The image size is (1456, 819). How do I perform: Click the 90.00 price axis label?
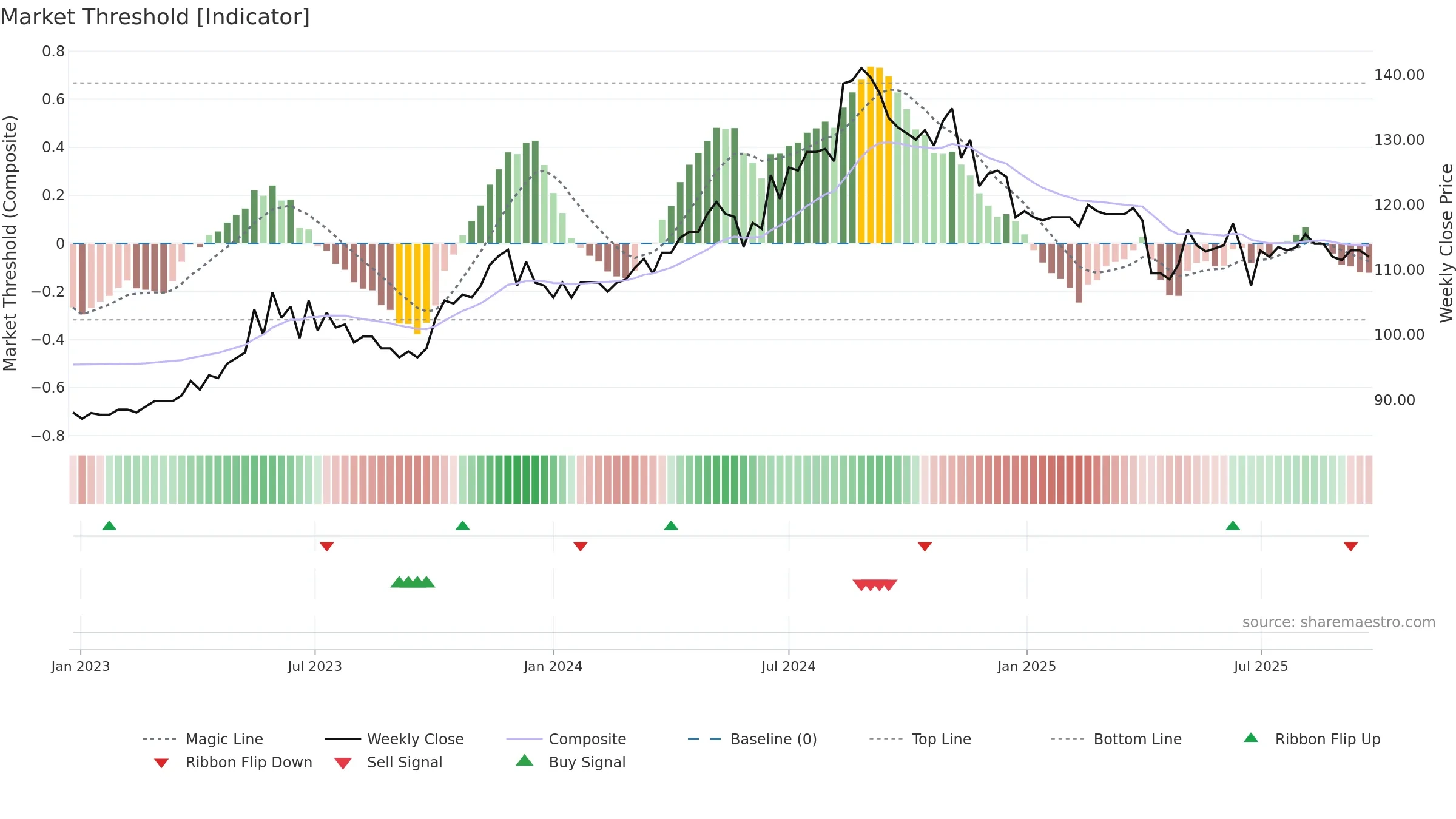(1395, 400)
